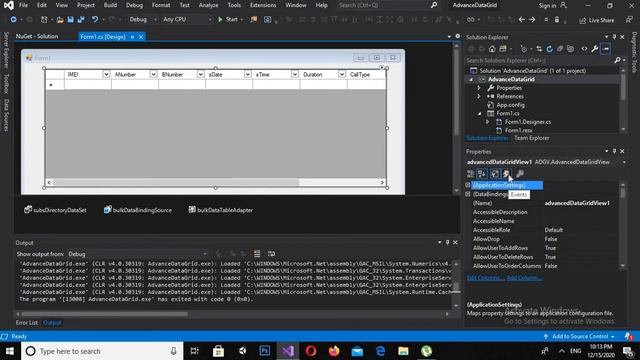The width and height of the screenshot is (640, 360).
Task: Open IMEI column filter dropdown
Action: coord(106,74)
